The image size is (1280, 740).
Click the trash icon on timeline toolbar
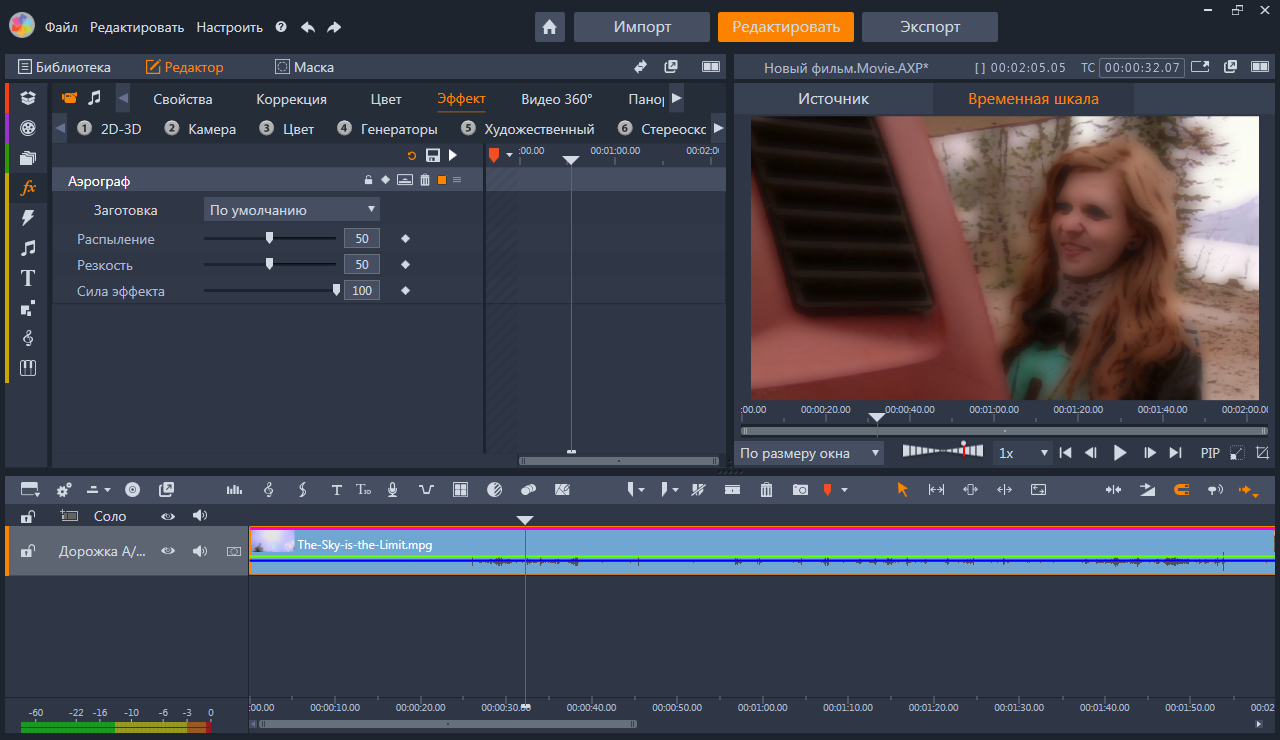pyautogui.click(x=766, y=489)
